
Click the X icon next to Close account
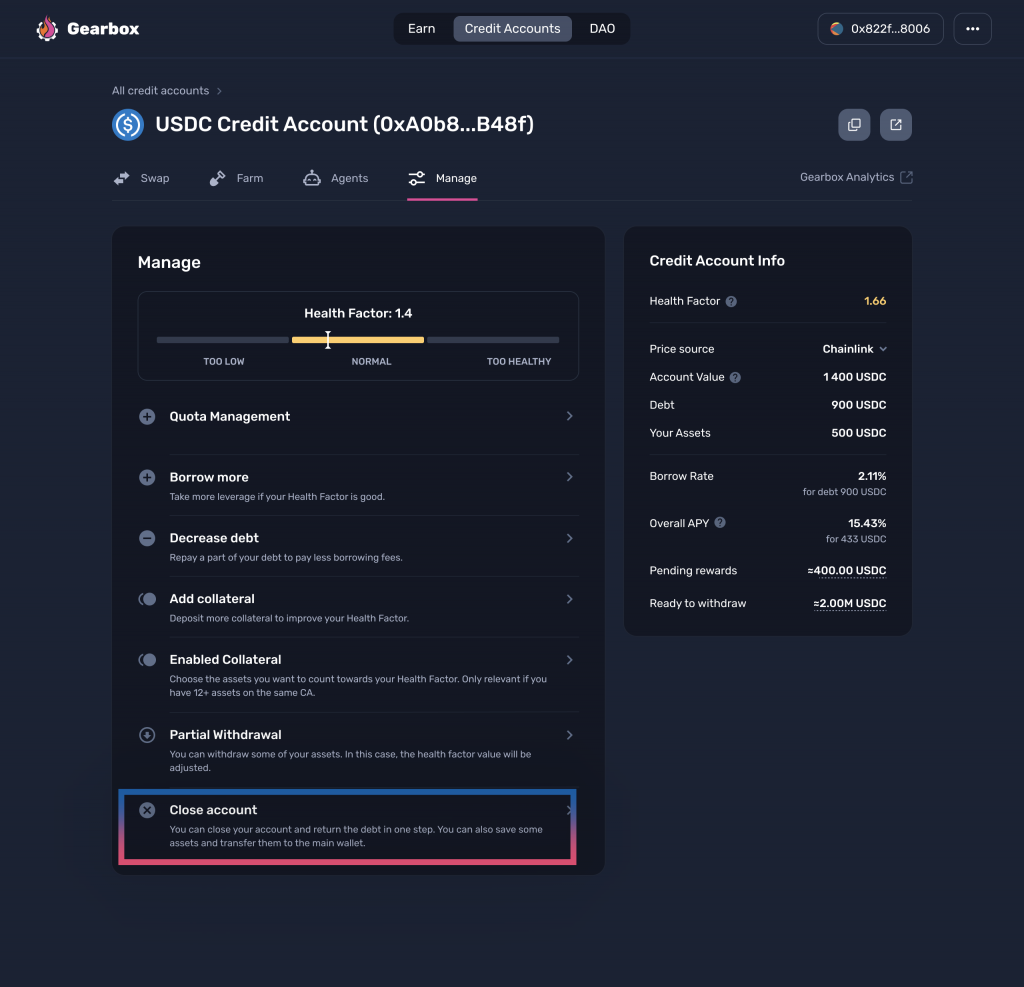(147, 810)
